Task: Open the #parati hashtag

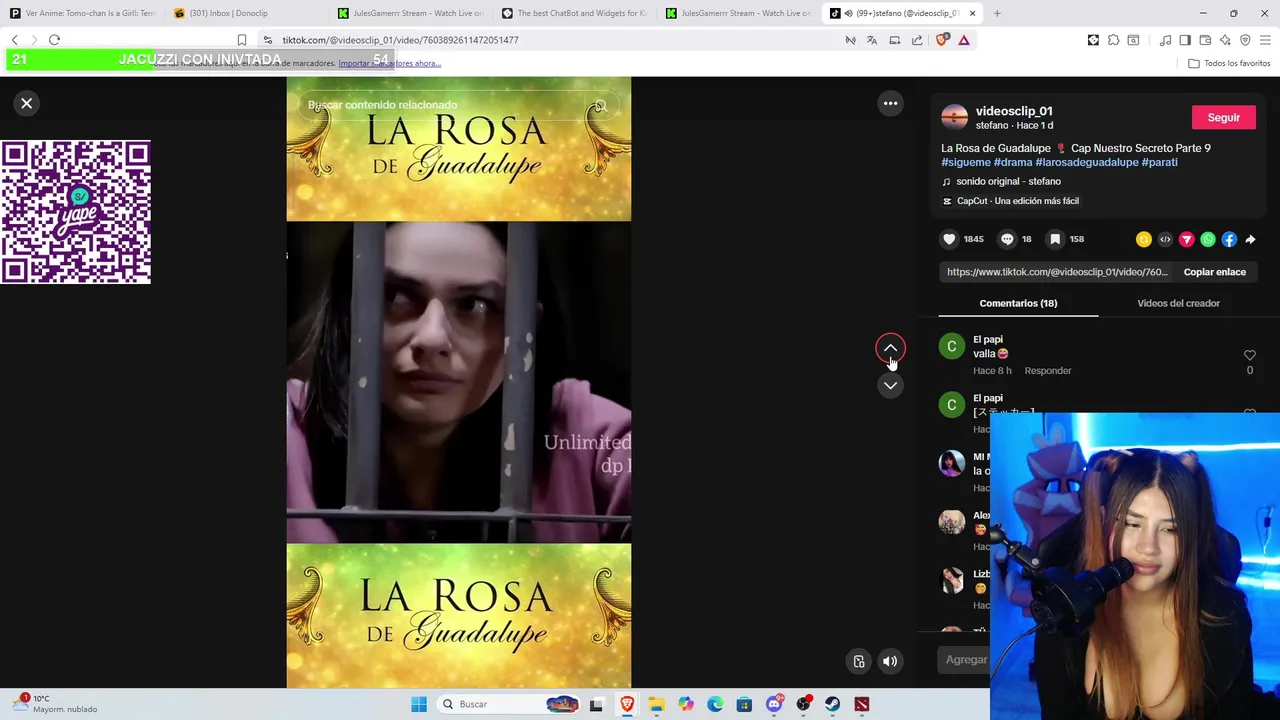Action: (x=1159, y=162)
